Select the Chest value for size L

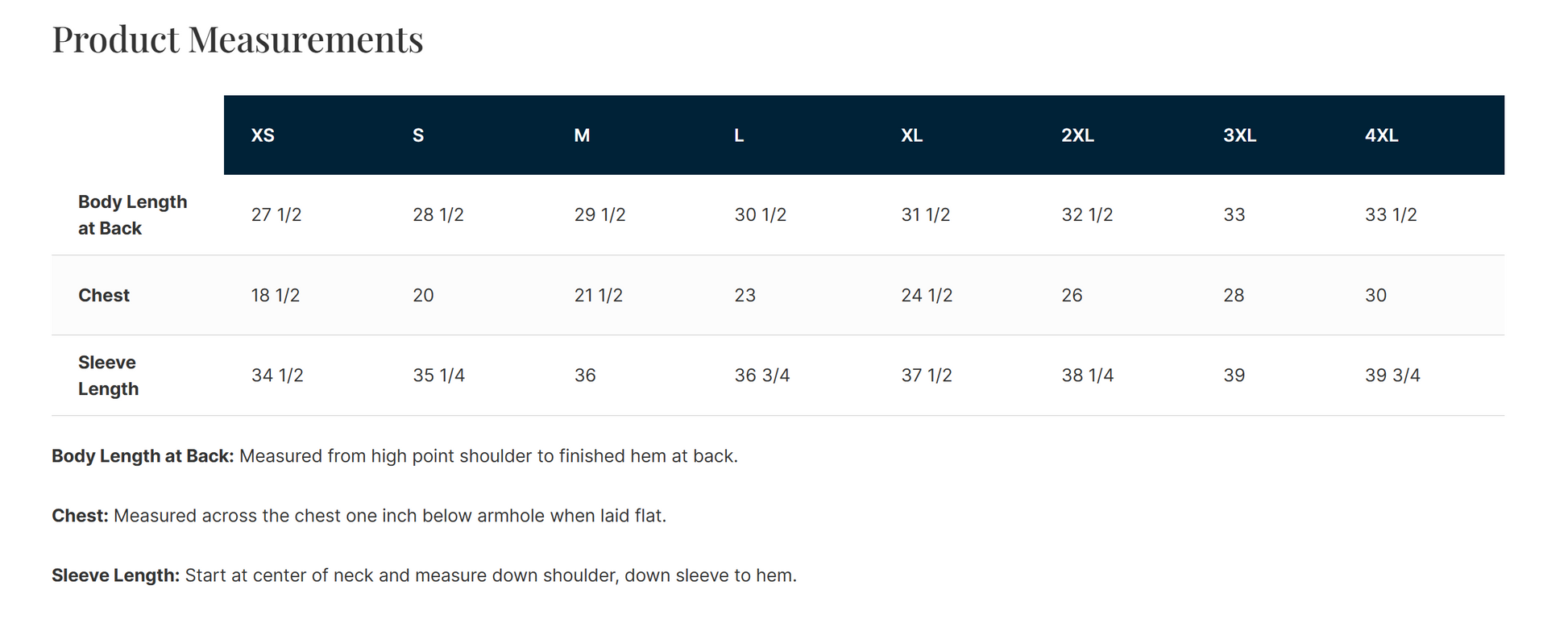745,296
